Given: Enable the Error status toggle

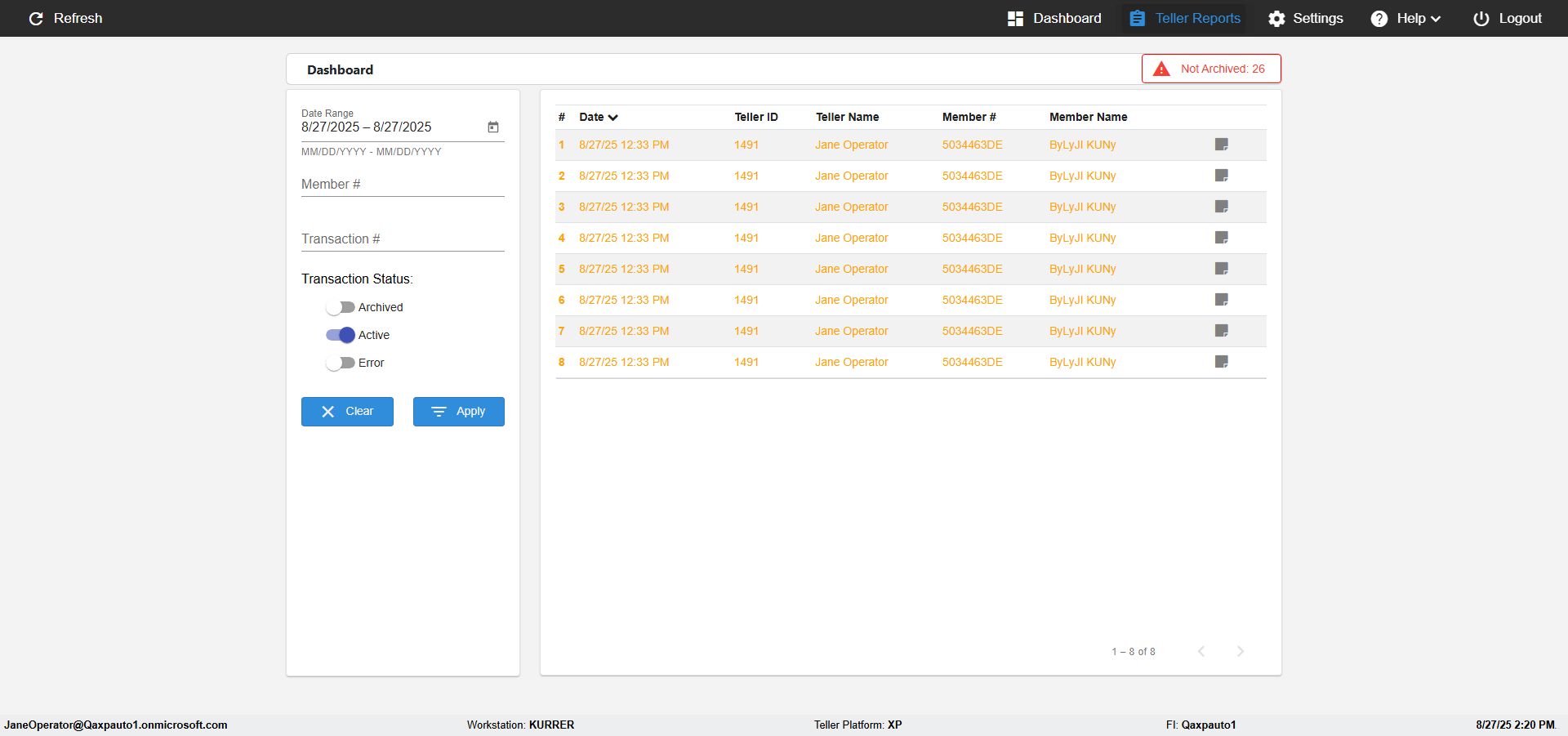Looking at the screenshot, I should (340, 363).
